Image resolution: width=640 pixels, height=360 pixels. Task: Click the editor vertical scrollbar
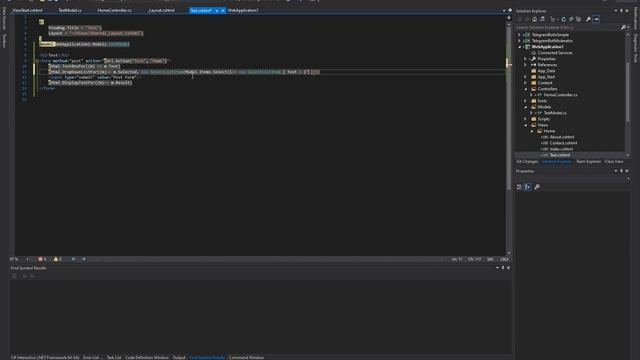(x=509, y=139)
